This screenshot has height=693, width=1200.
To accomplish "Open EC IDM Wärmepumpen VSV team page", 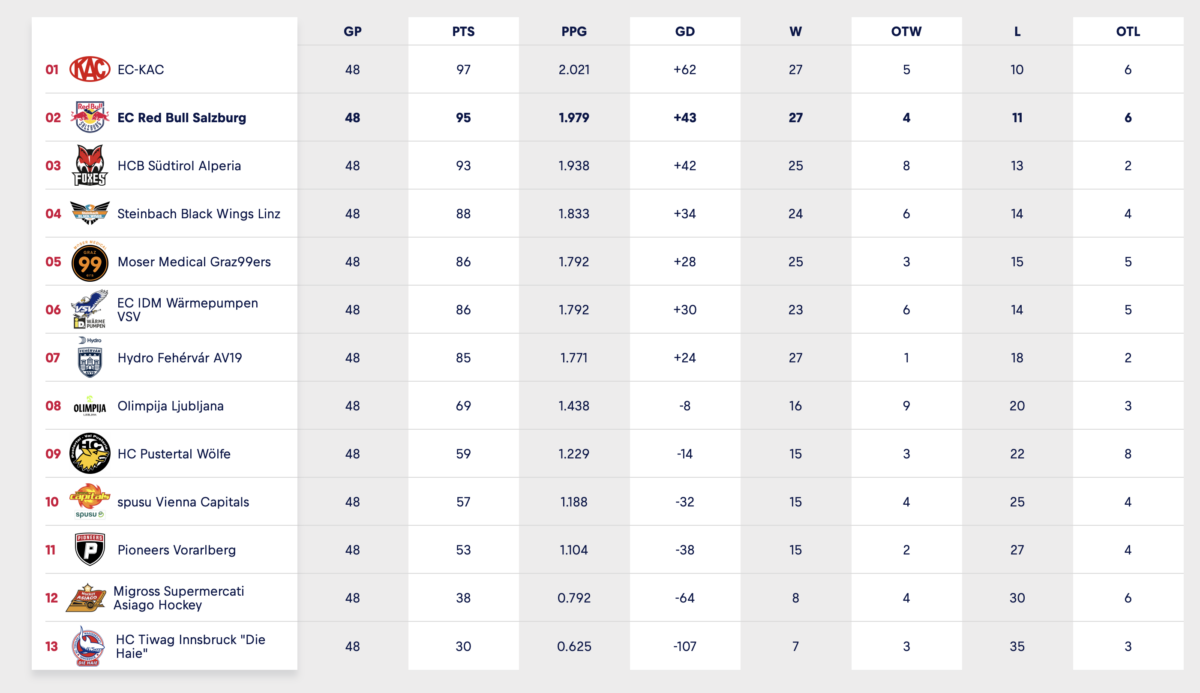I will click(188, 310).
